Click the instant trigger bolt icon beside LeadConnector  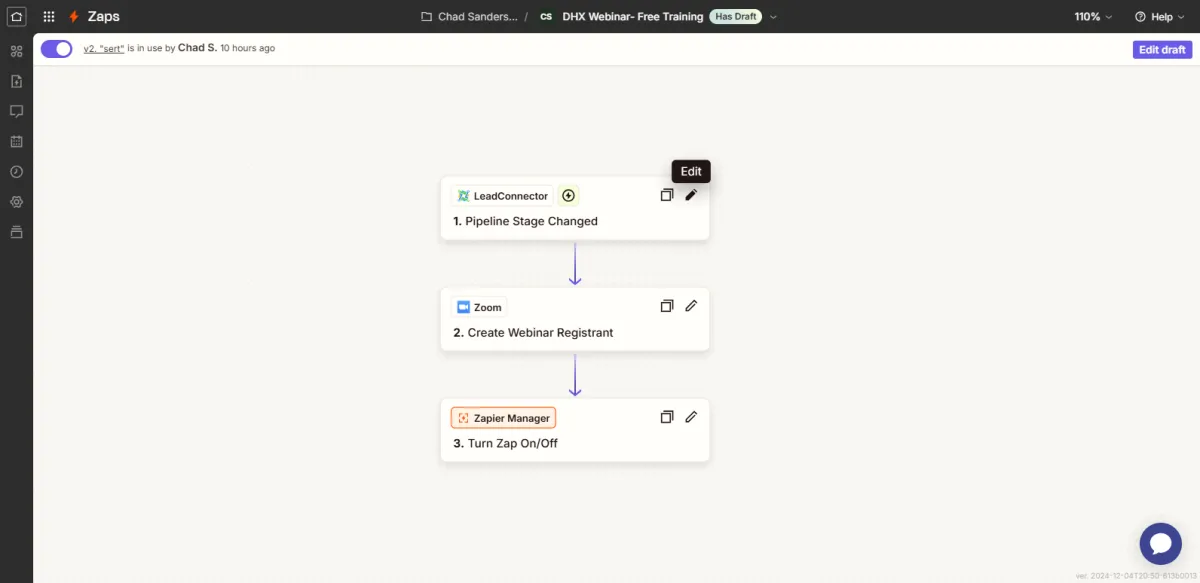(x=568, y=196)
